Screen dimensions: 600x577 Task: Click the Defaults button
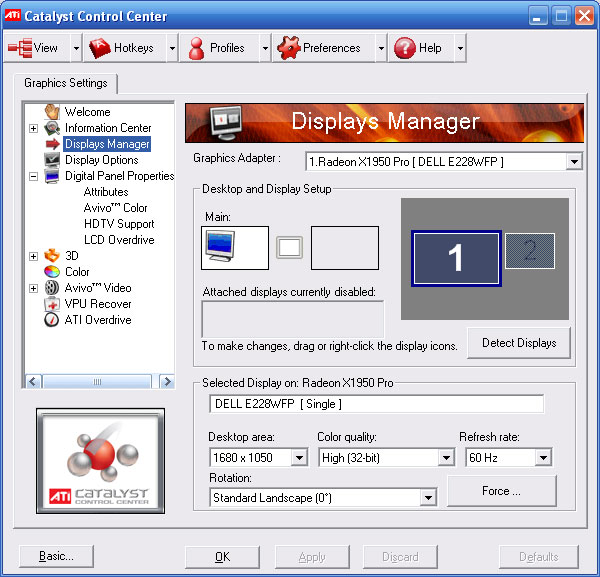[x=538, y=557]
